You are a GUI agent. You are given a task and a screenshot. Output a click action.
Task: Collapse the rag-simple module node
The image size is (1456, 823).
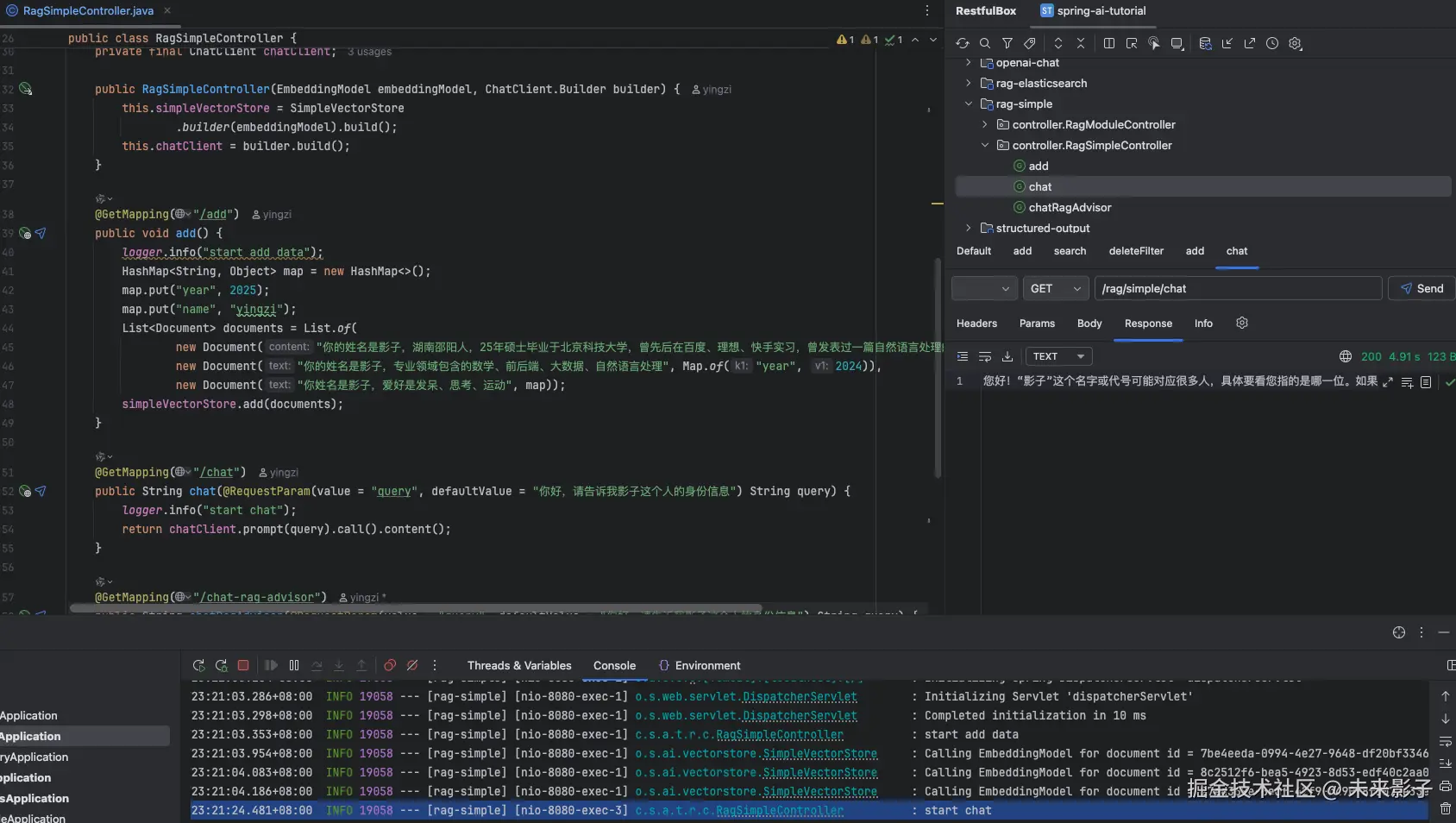[x=969, y=104]
